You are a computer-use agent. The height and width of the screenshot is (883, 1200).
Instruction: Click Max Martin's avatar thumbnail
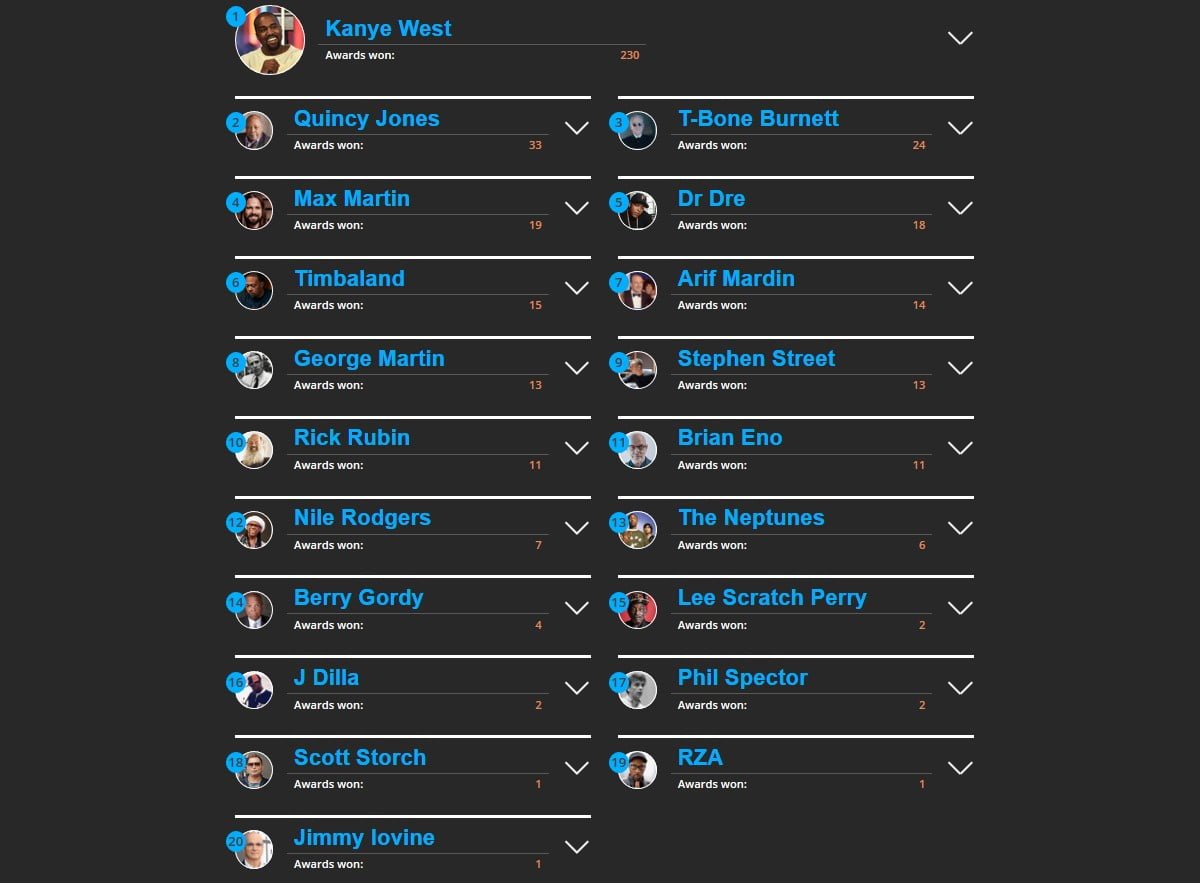[255, 210]
